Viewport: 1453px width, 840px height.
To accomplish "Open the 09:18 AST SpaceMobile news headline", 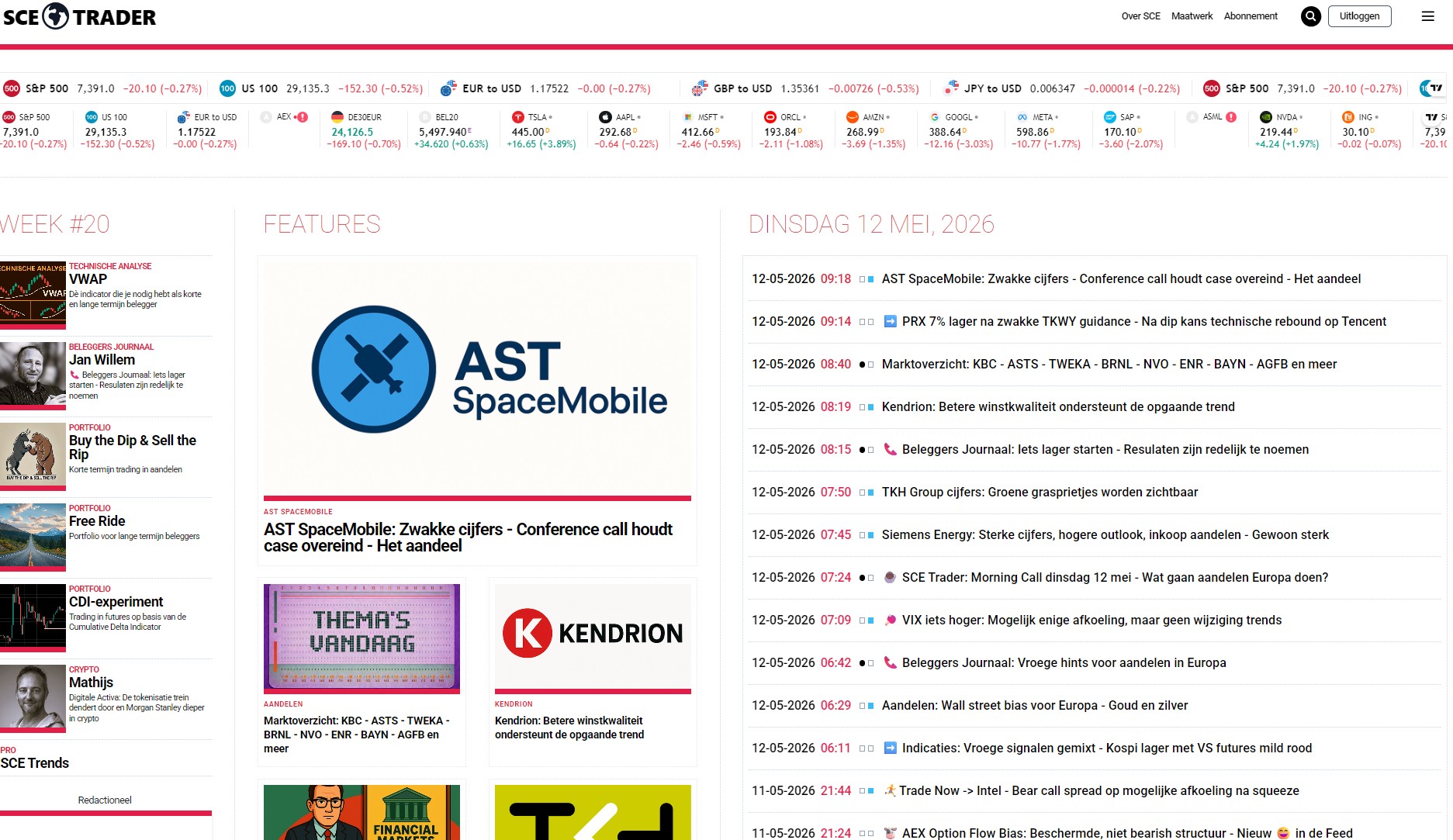I will point(1121,278).
